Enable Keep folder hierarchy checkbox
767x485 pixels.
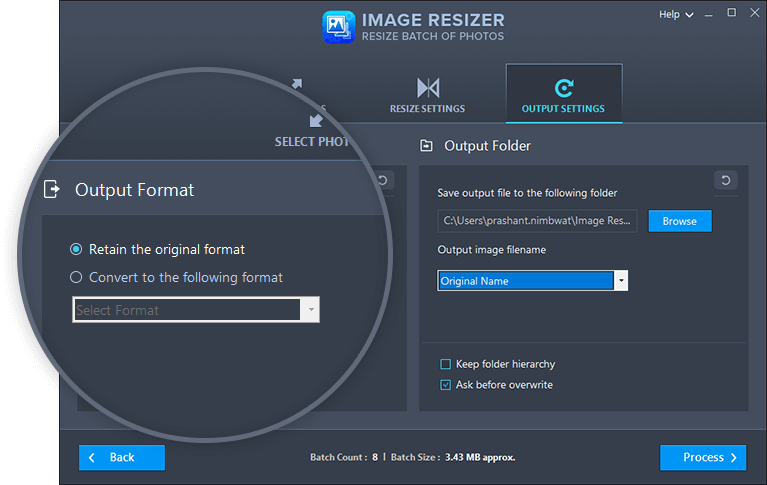(x=446, y=364)
